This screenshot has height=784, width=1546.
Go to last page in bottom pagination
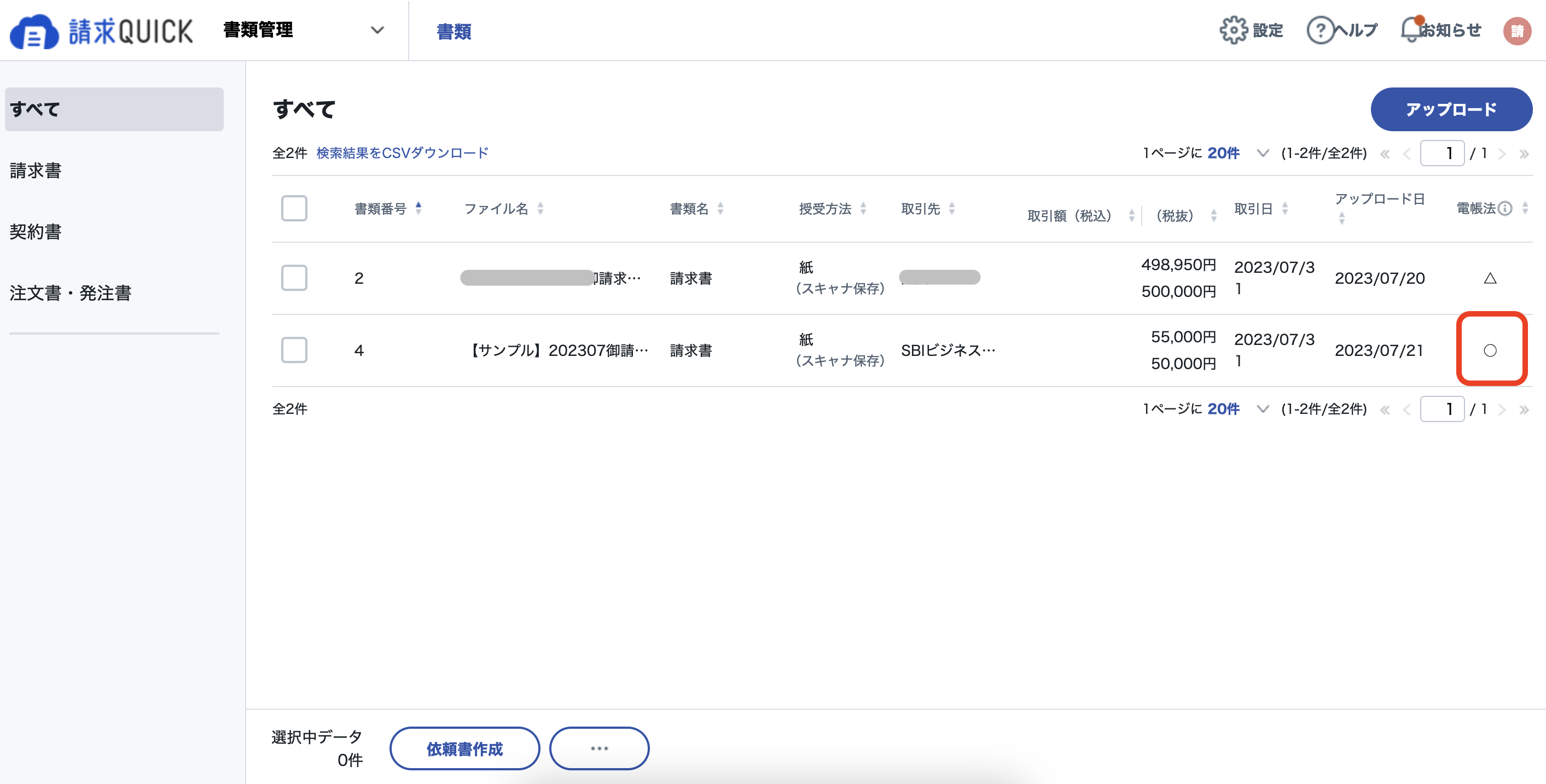1524,409
